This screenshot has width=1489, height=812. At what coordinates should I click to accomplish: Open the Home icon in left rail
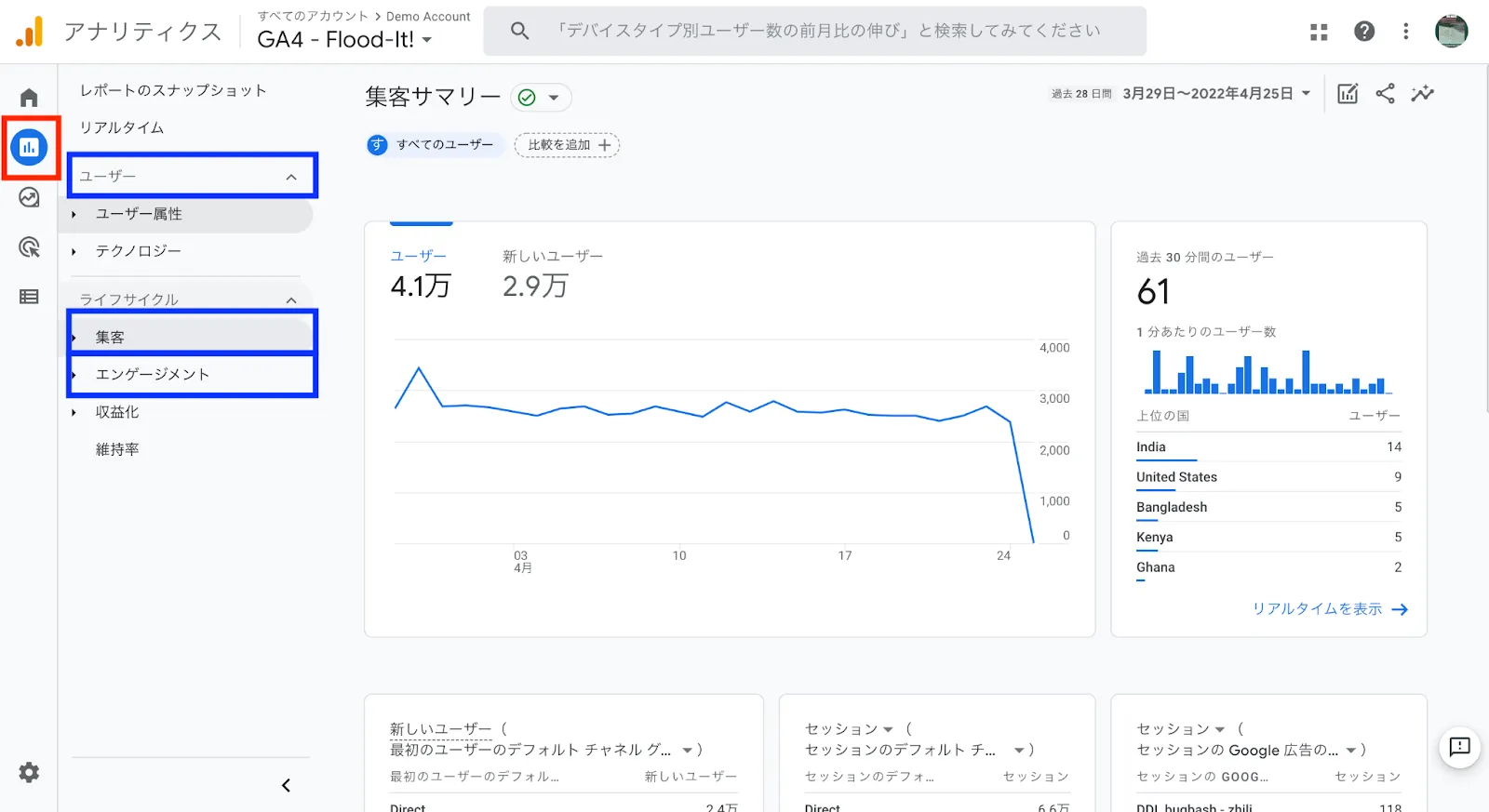[29, 98]
